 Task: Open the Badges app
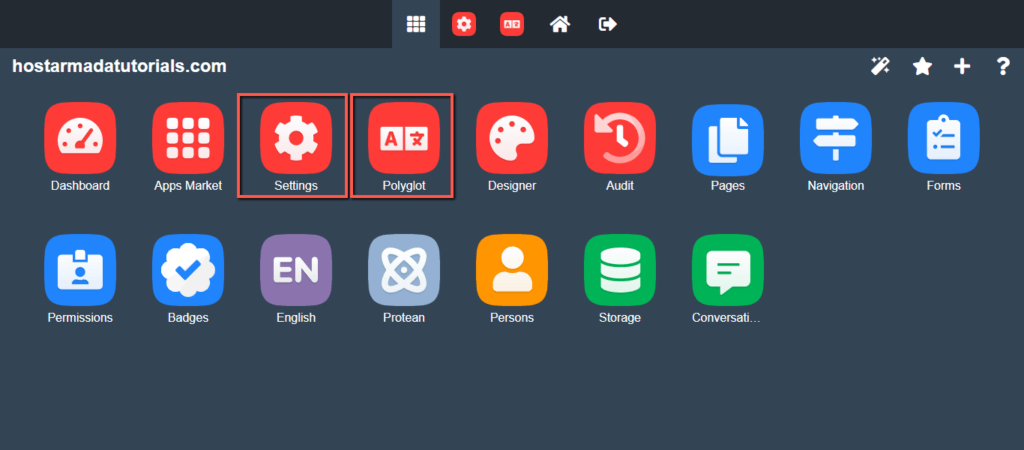188,270
